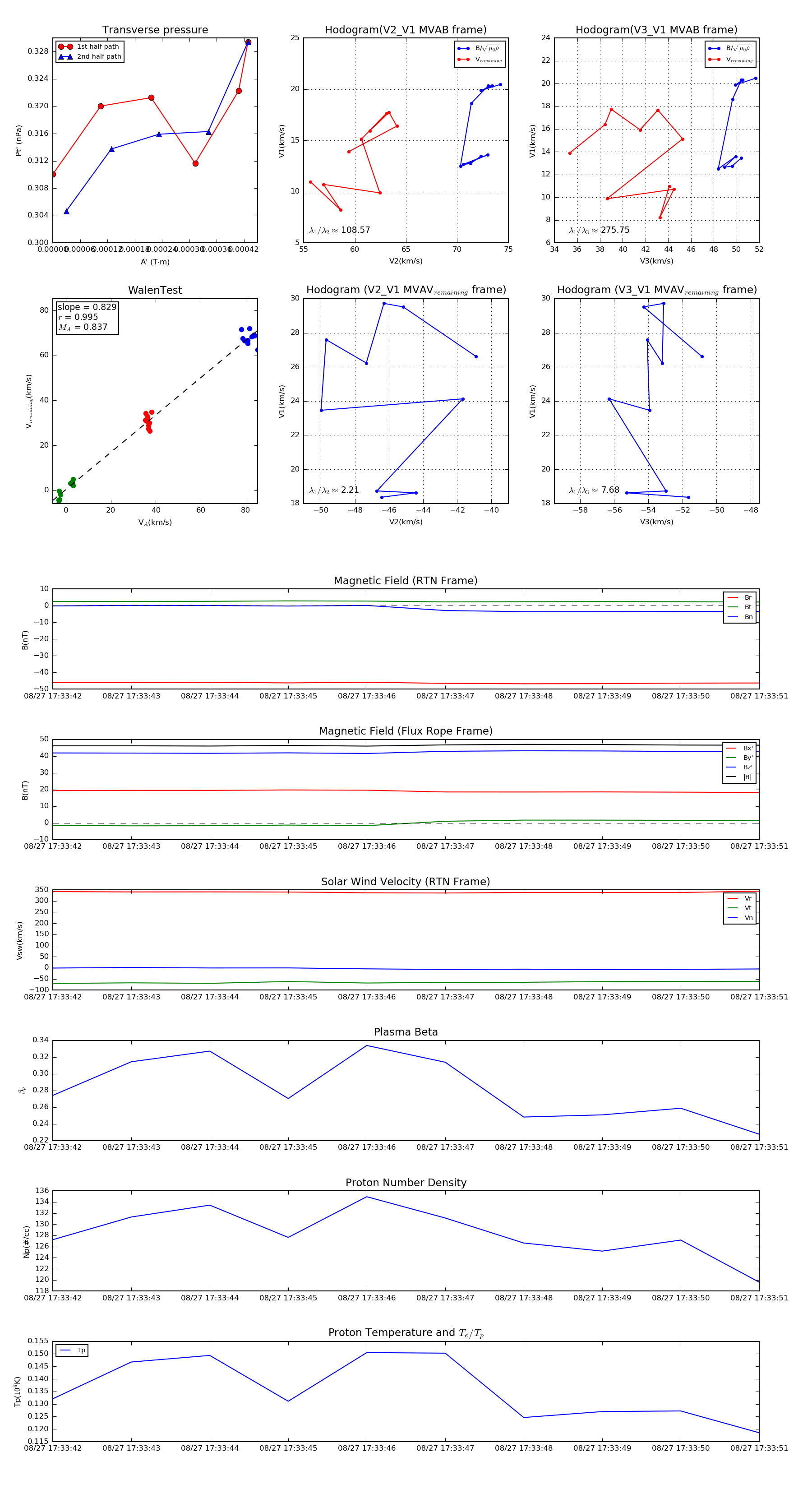This screenshot has width=812, height=1489.
Task: Select the "Bx'" legend entry
Action: (740, 749)
